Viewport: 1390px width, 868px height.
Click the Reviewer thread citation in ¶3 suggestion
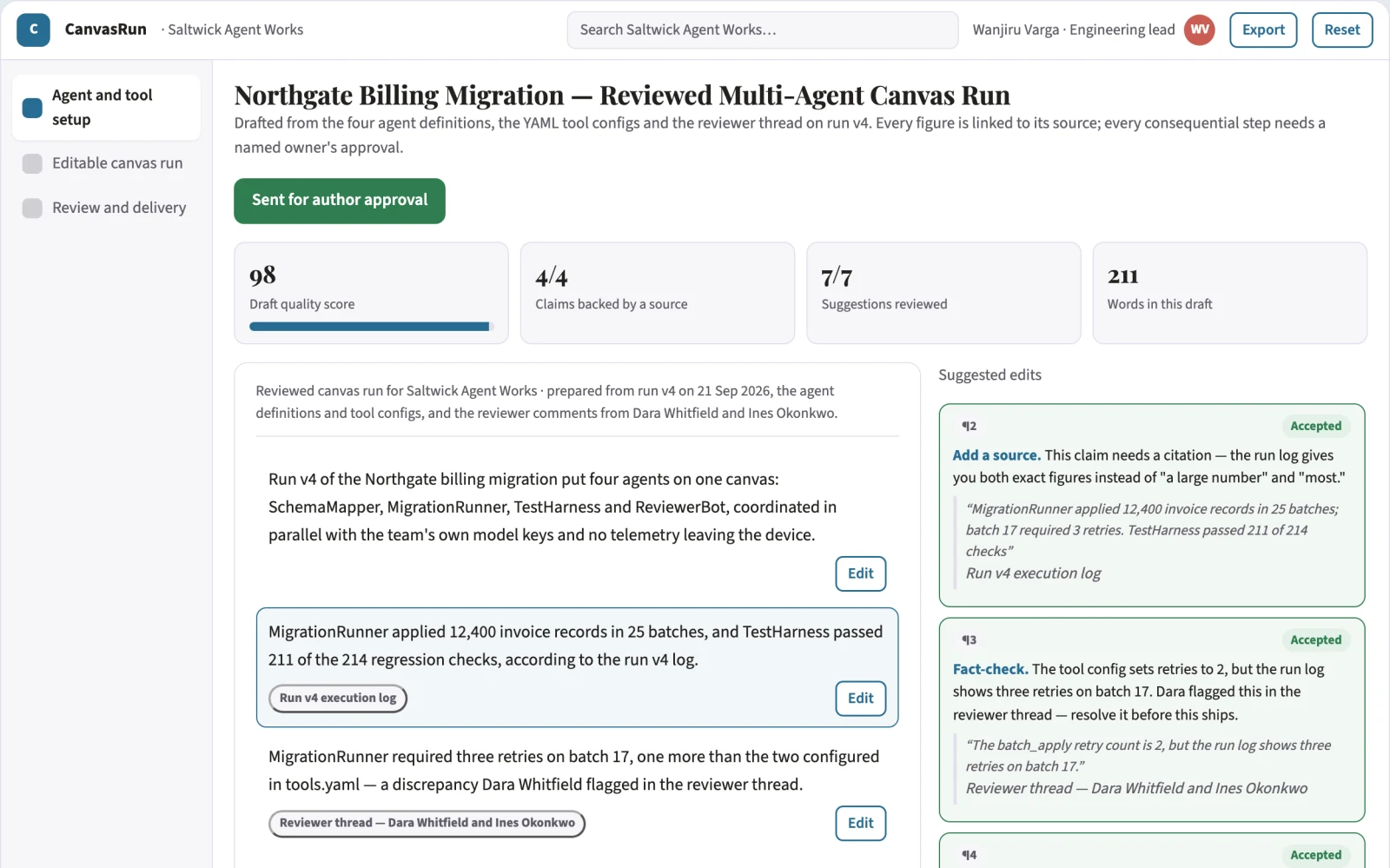(x=1136, y=788)
